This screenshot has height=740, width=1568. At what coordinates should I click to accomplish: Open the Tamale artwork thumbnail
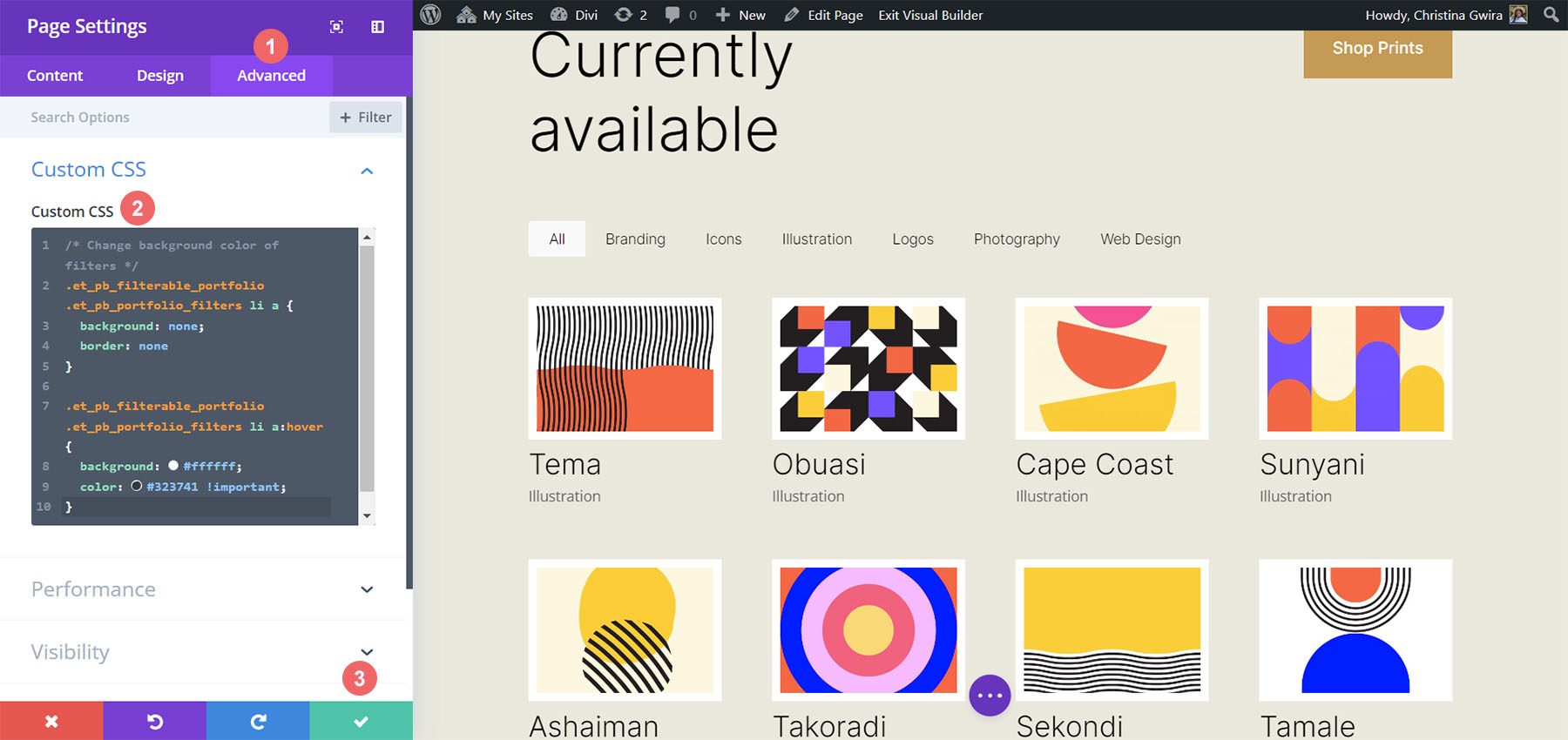1355,630
